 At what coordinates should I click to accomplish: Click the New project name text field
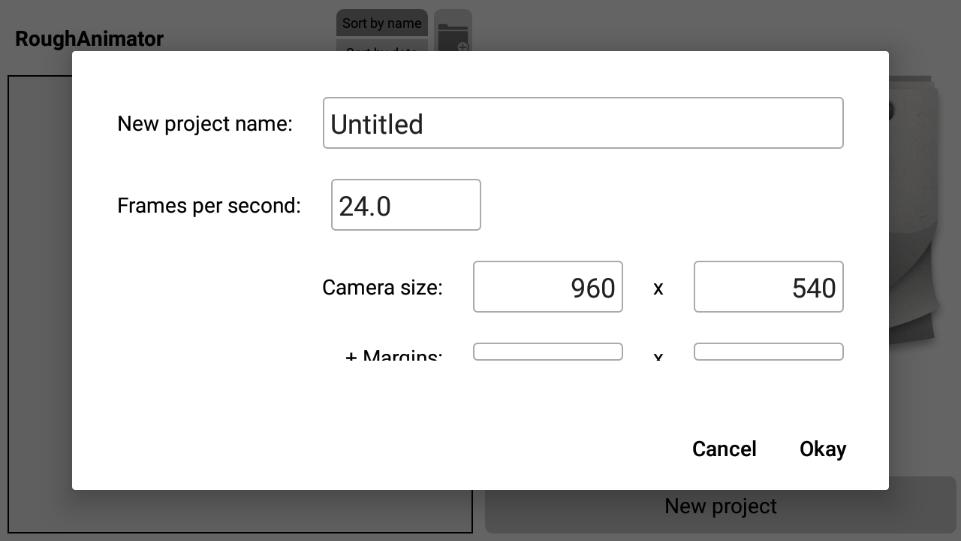[582, 123]
